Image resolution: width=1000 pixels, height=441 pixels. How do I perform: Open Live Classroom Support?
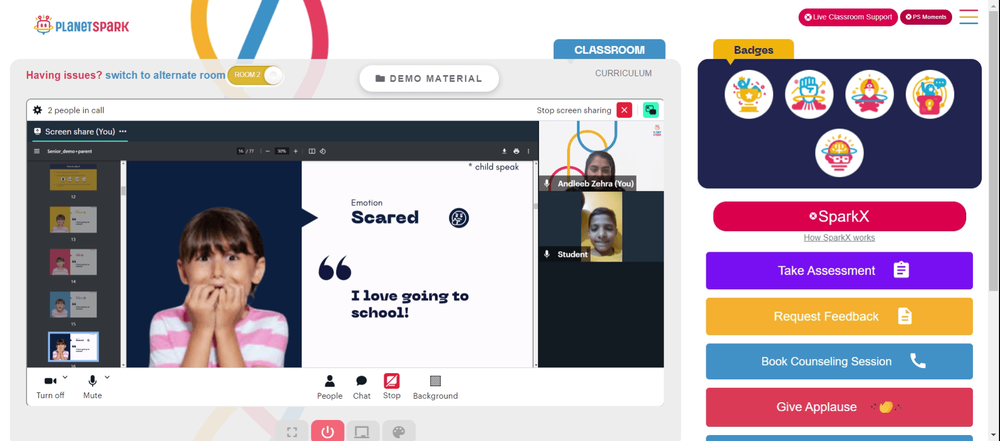848,17
